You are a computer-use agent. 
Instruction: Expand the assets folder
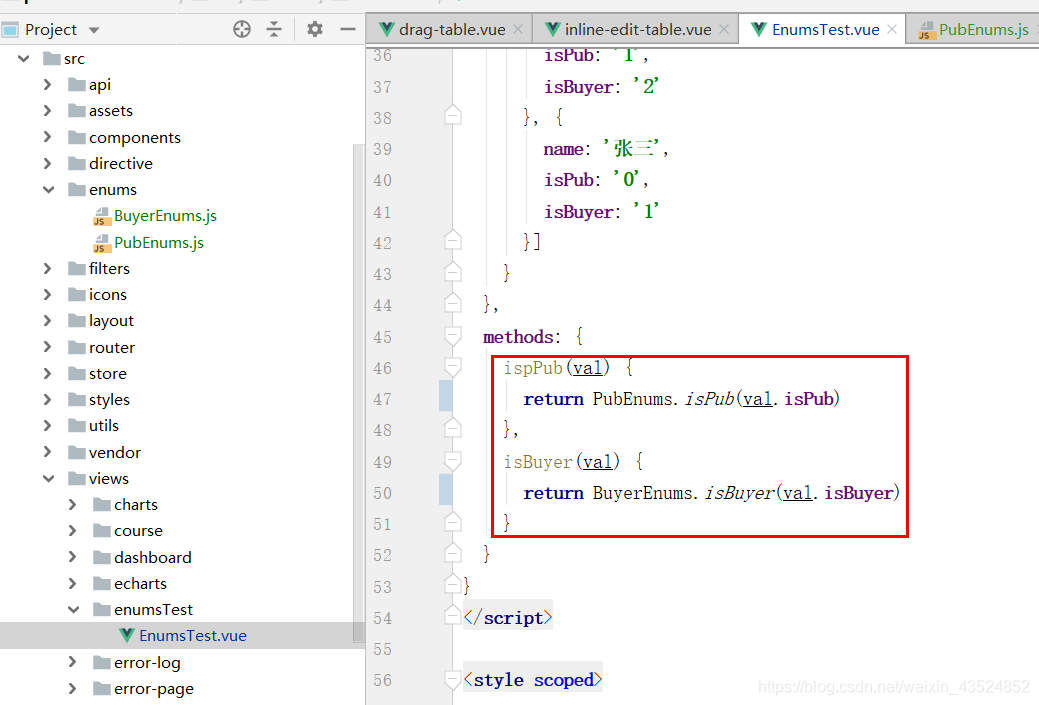point(47,111)
